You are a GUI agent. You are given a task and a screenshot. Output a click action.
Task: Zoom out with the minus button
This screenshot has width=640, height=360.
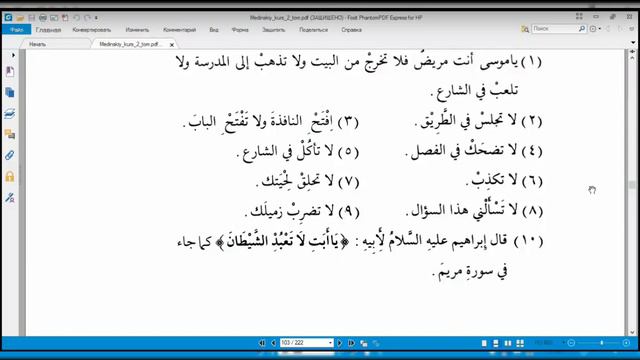571,343
